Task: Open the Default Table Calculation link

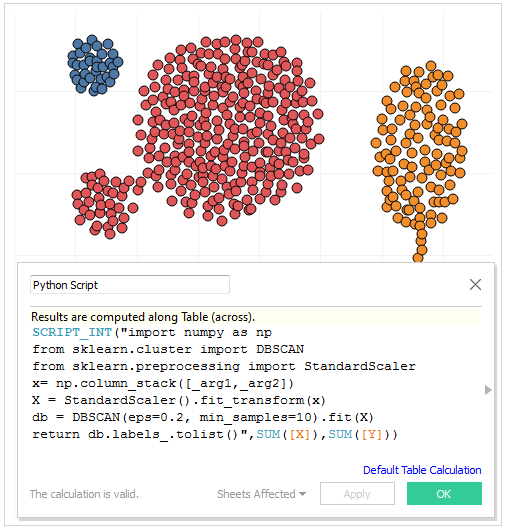Action: tap(422, 470)
